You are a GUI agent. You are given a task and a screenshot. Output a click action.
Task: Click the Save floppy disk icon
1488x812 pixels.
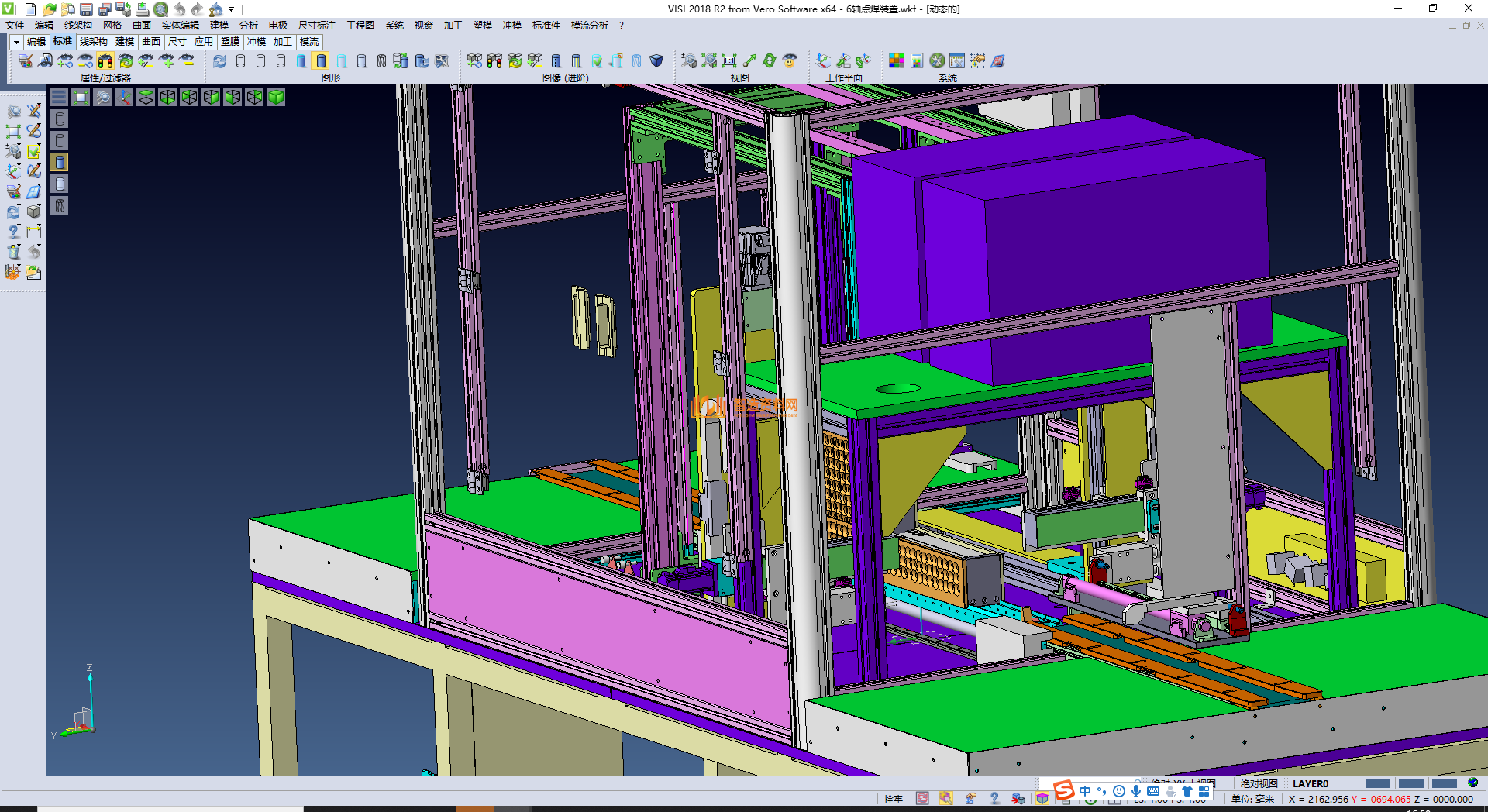[86, 9]
